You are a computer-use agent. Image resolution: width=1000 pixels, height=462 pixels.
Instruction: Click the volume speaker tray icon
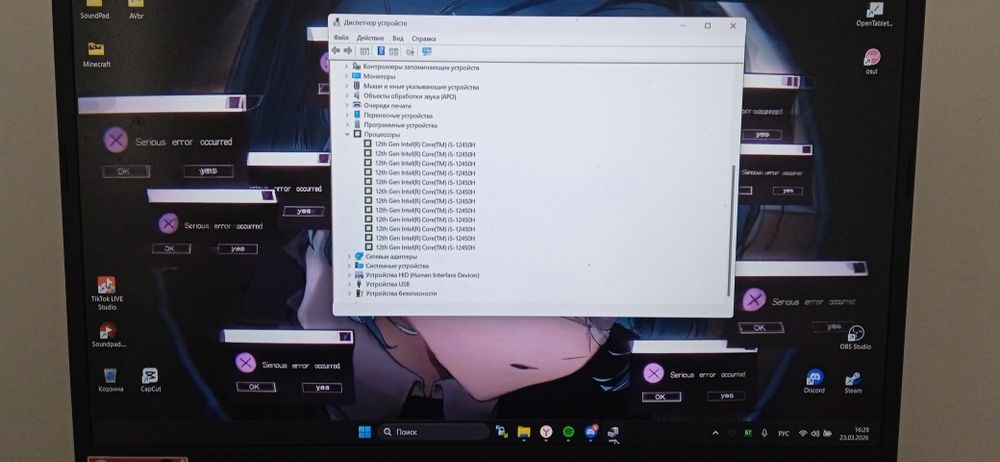814,434
